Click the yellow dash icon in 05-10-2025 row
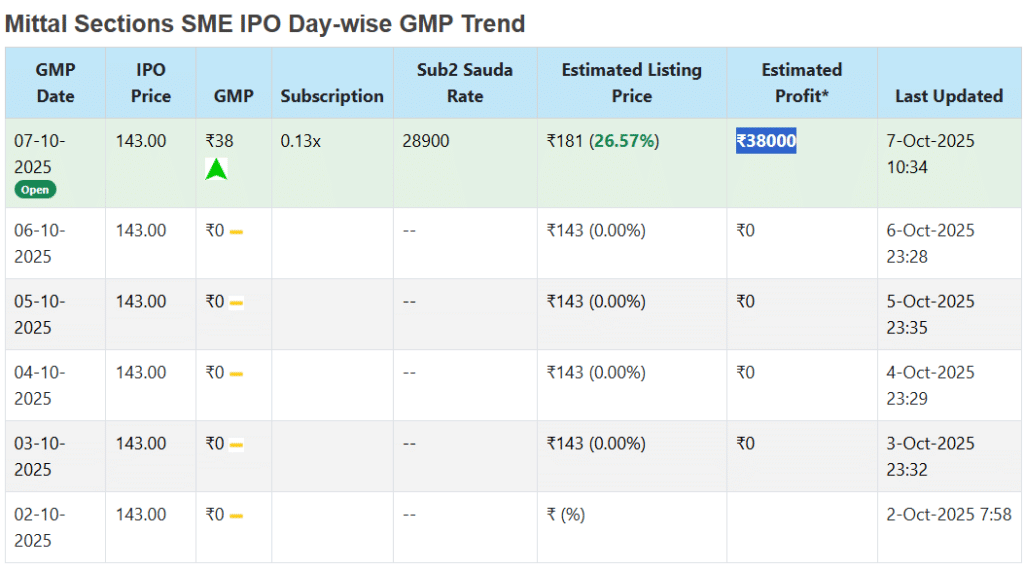Viewport: 1024px width, 571px height. coord(236,303)
